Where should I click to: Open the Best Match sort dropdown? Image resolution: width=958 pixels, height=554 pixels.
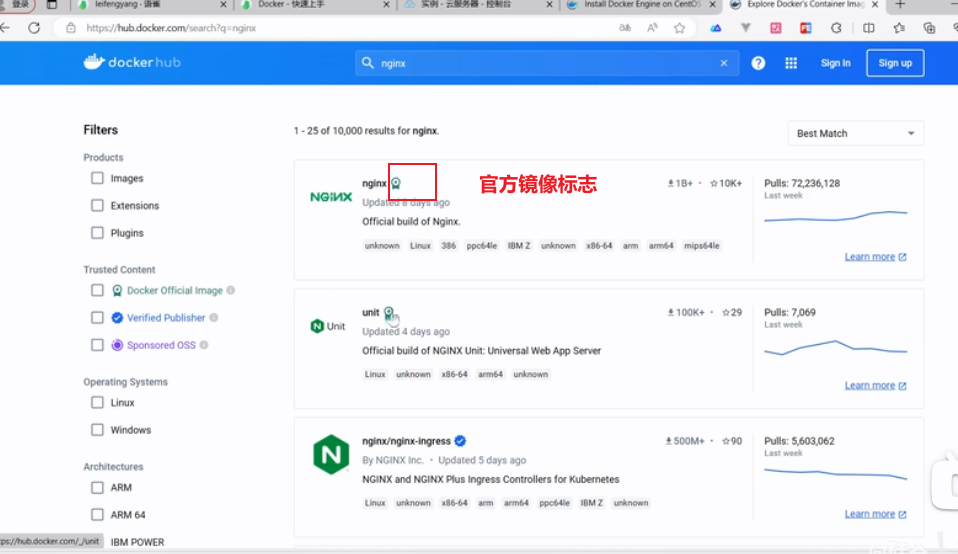click(855, 133)
